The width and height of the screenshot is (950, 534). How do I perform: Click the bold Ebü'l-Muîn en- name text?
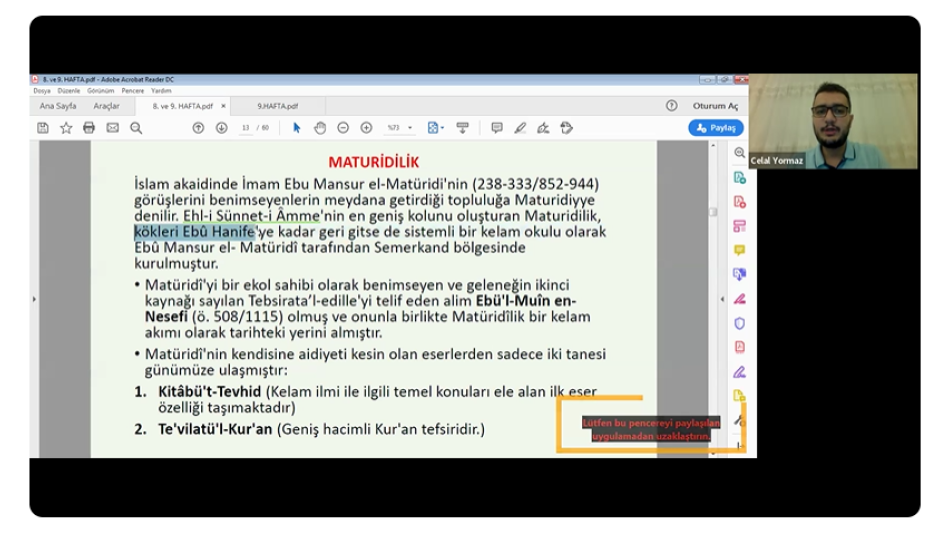pyautogui.click(x=526, y=301)
